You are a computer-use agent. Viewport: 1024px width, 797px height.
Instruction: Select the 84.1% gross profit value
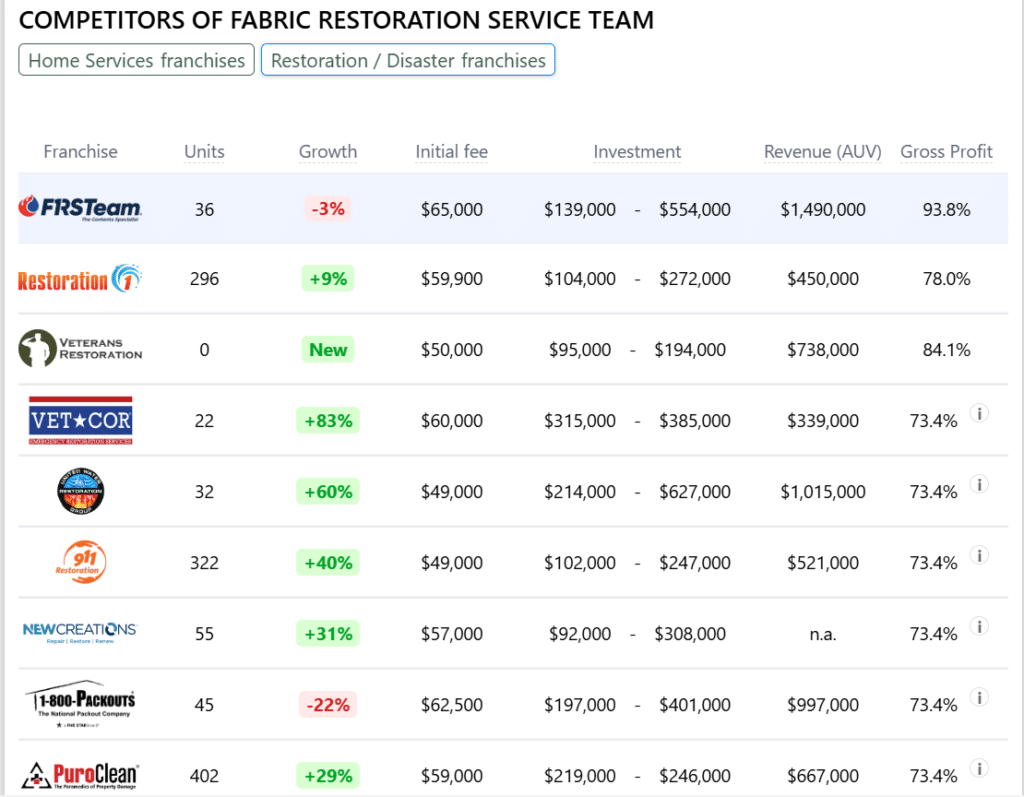tap(946, 350)
